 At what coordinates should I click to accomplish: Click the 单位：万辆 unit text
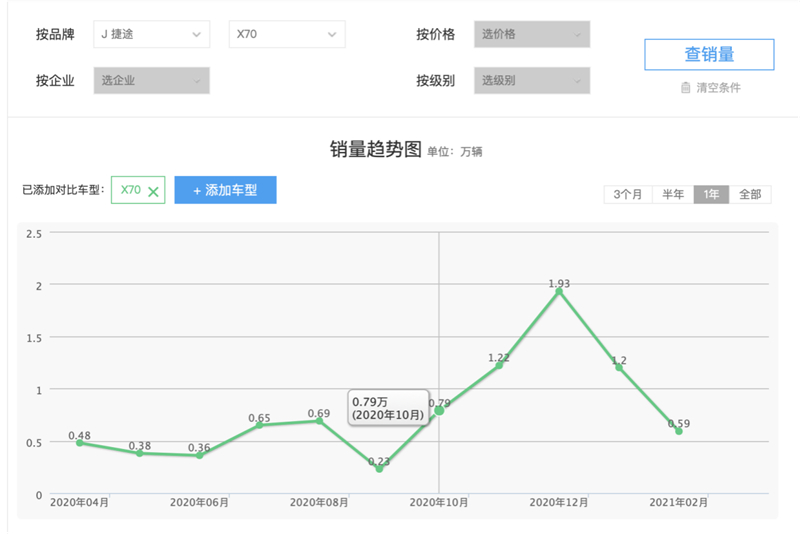[455, 151]
